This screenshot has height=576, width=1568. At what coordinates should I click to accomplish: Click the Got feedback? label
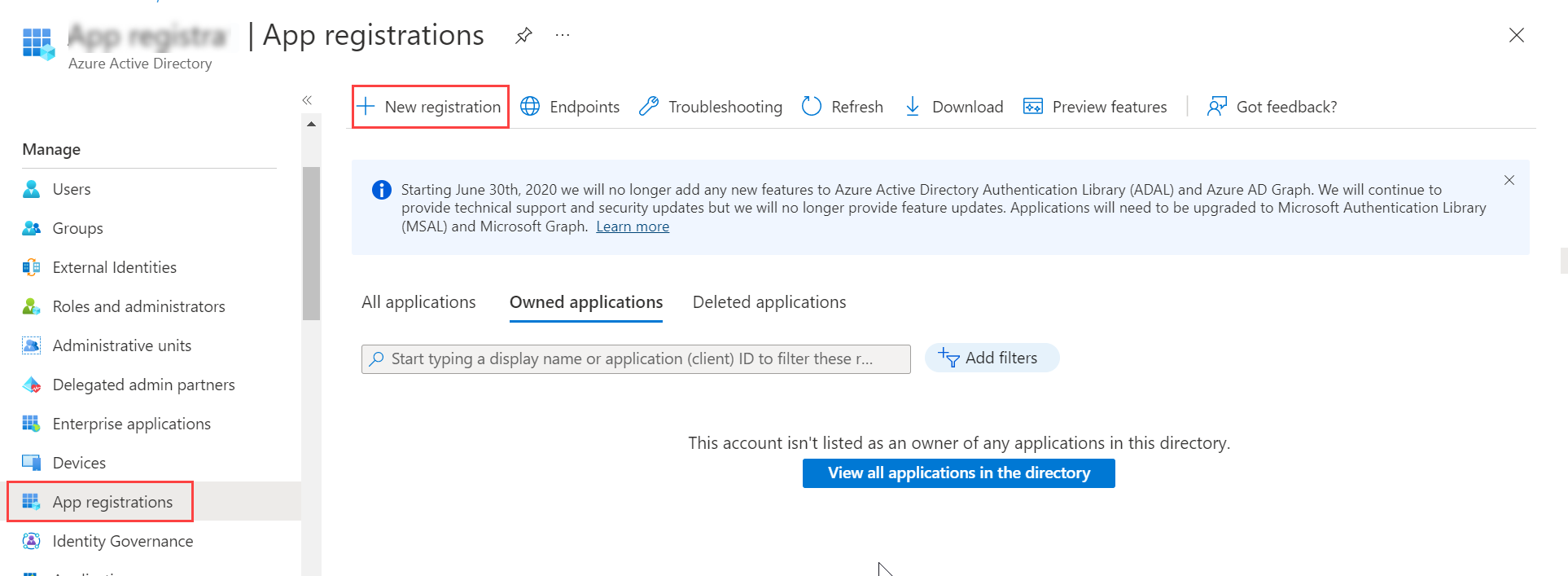[1286, 107]
